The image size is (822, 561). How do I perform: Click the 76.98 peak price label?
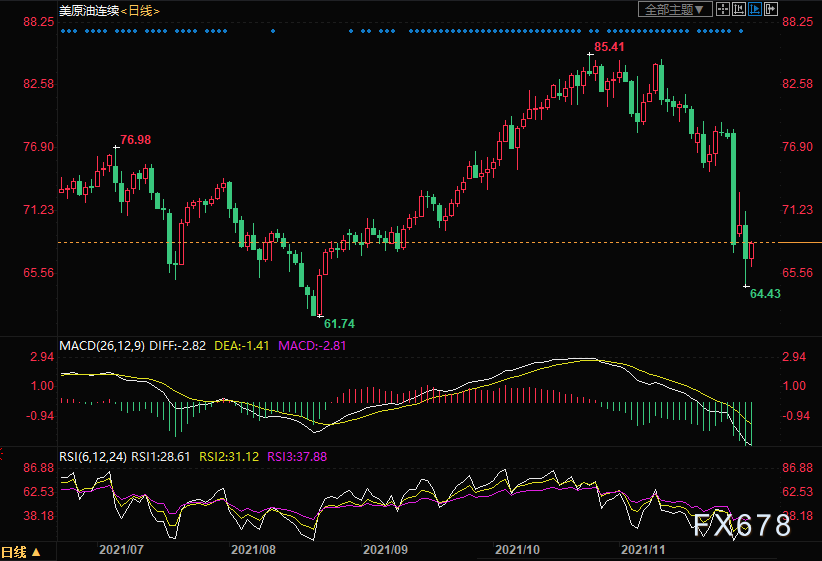pyautogui.click(x=135, y=140)
